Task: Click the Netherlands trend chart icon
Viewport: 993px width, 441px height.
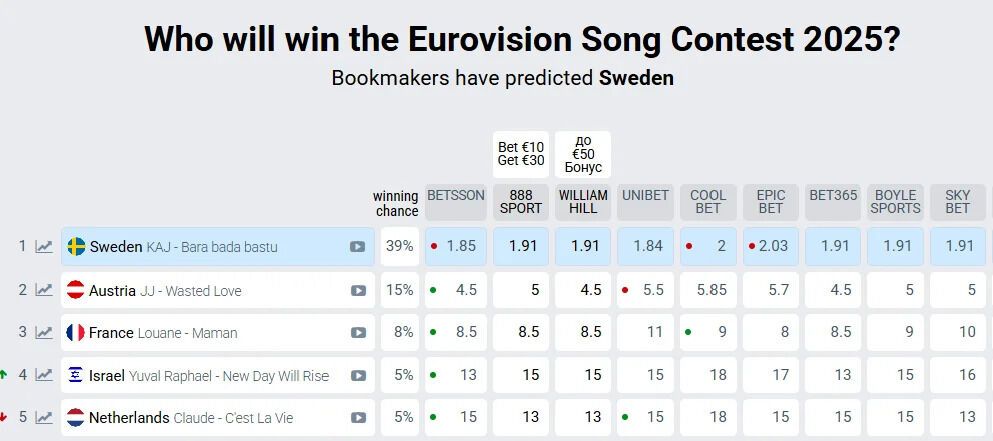Action: pyautogui.click(x=44, y=417)
